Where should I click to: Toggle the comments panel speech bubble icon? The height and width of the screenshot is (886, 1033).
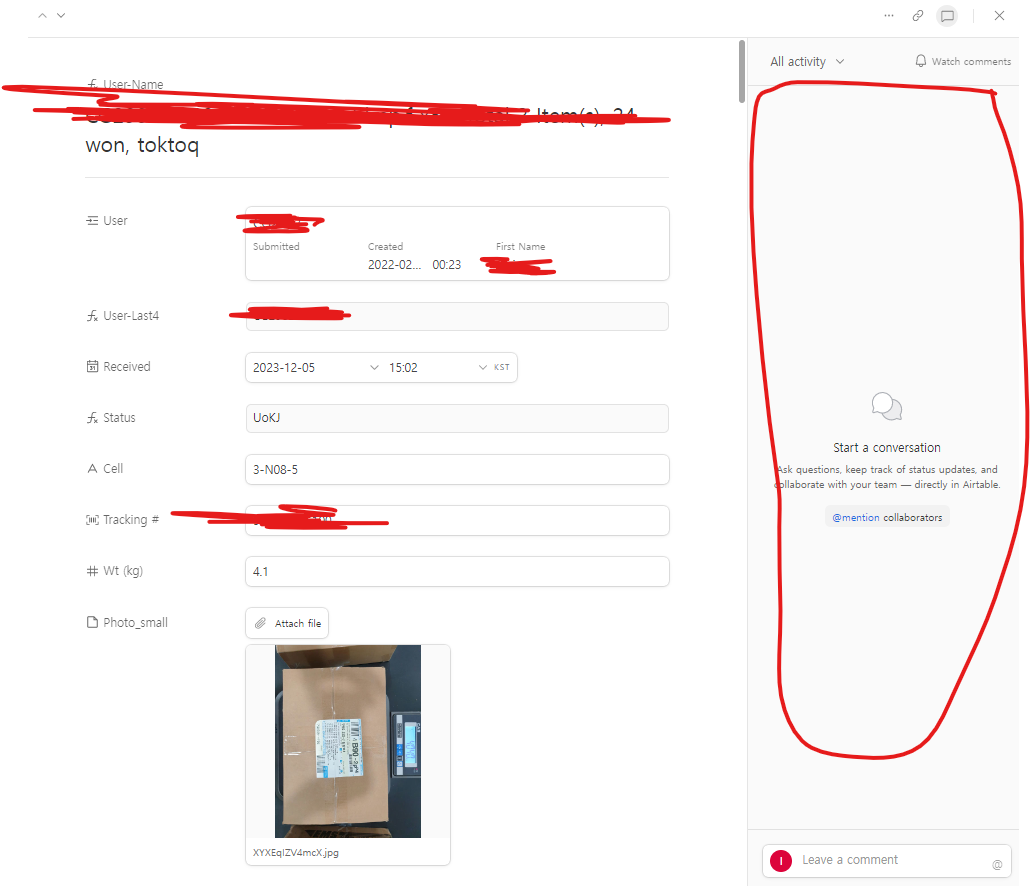pos(947,16)
